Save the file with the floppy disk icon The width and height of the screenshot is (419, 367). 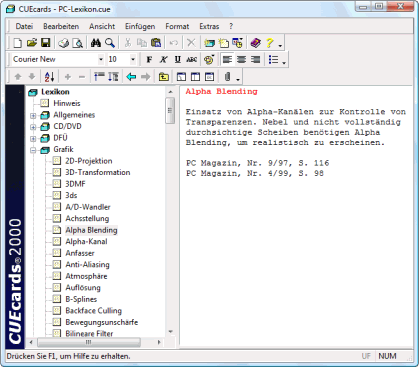[46, 43]
